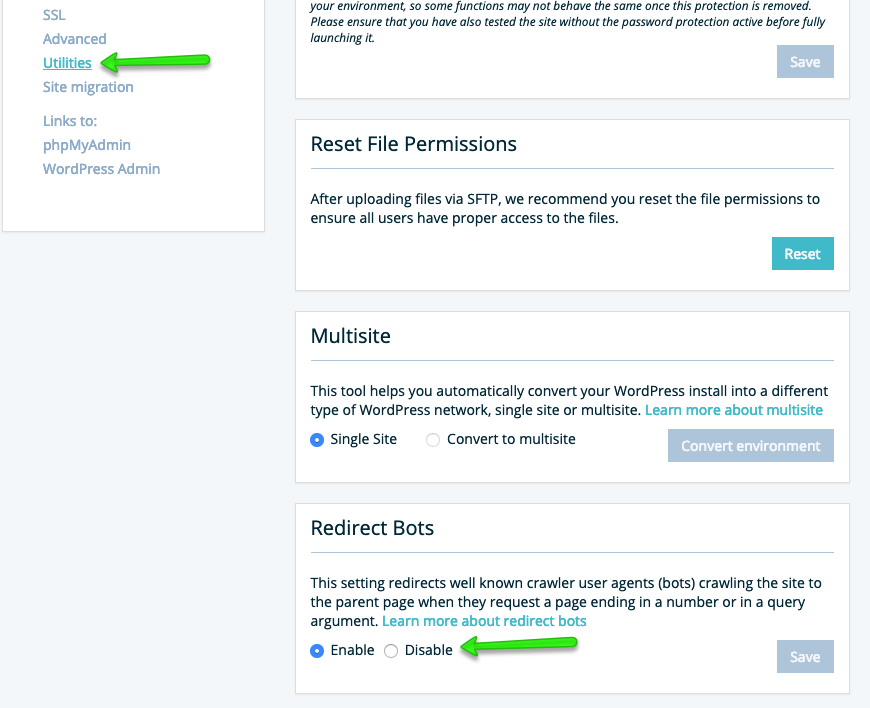Image resolution: width=870 pixels, height=708 pixels.
Task: Open the Utilities section in sidebar
Action: coord(67,62)
